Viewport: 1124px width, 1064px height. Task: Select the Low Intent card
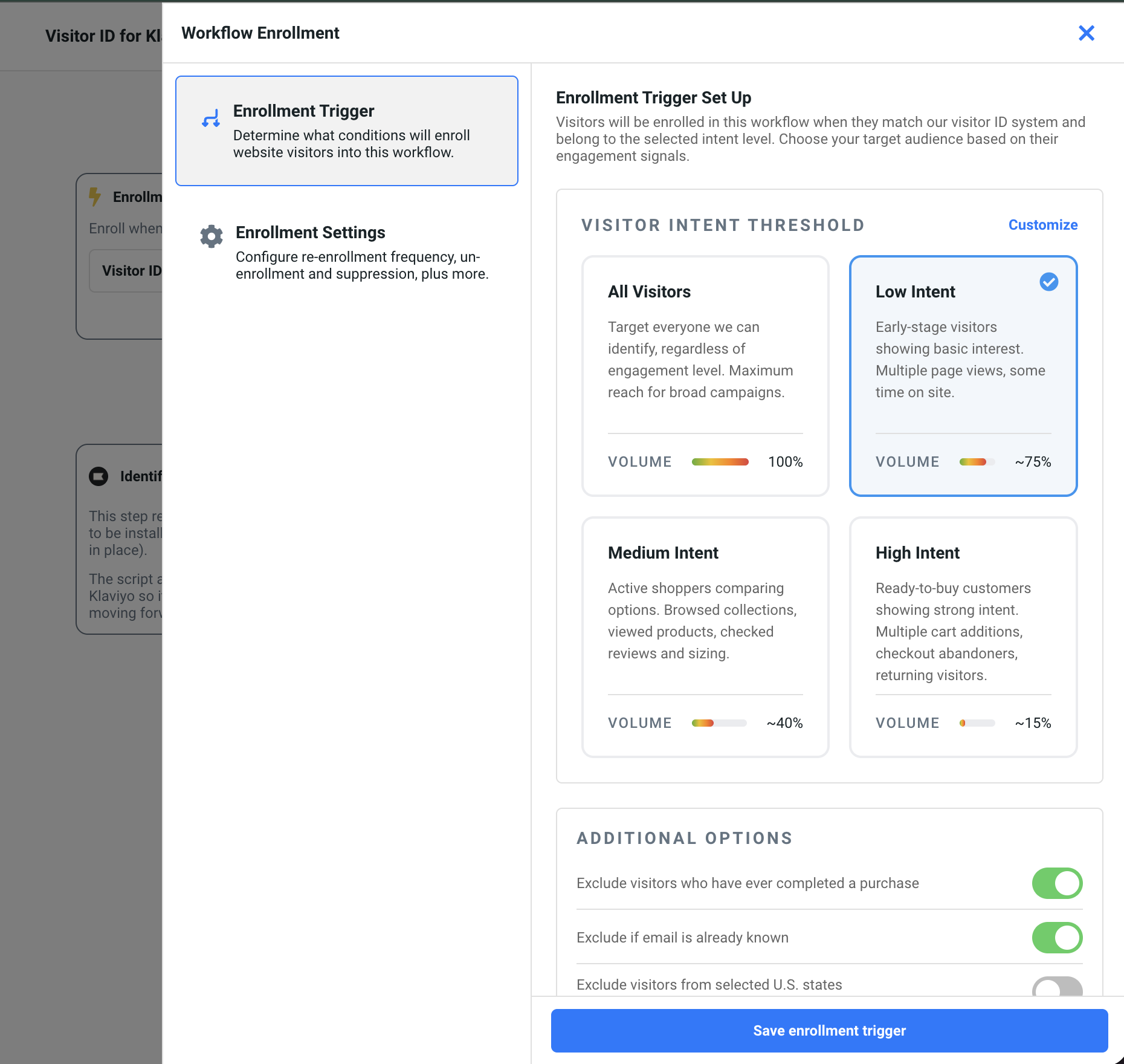point(963,375)
